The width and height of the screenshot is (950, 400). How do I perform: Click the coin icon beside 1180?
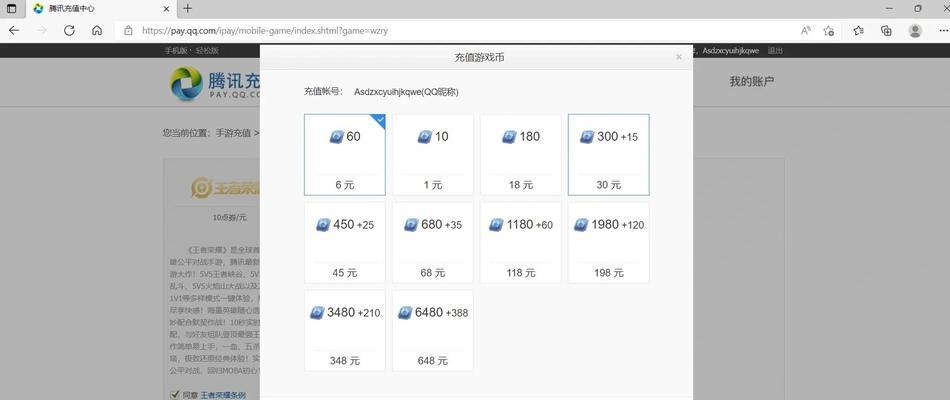coord(496,225)
